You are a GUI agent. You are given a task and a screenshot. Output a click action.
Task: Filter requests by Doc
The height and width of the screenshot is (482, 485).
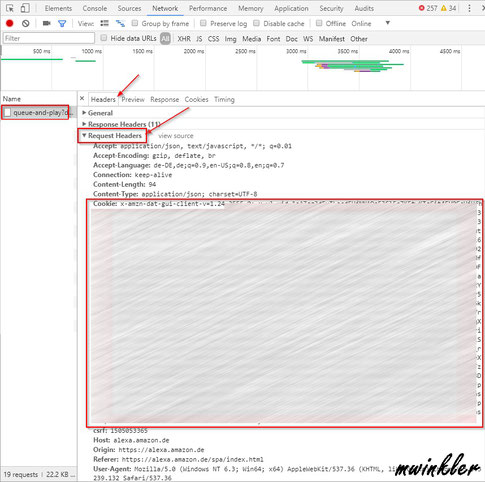tap(291, 39)
